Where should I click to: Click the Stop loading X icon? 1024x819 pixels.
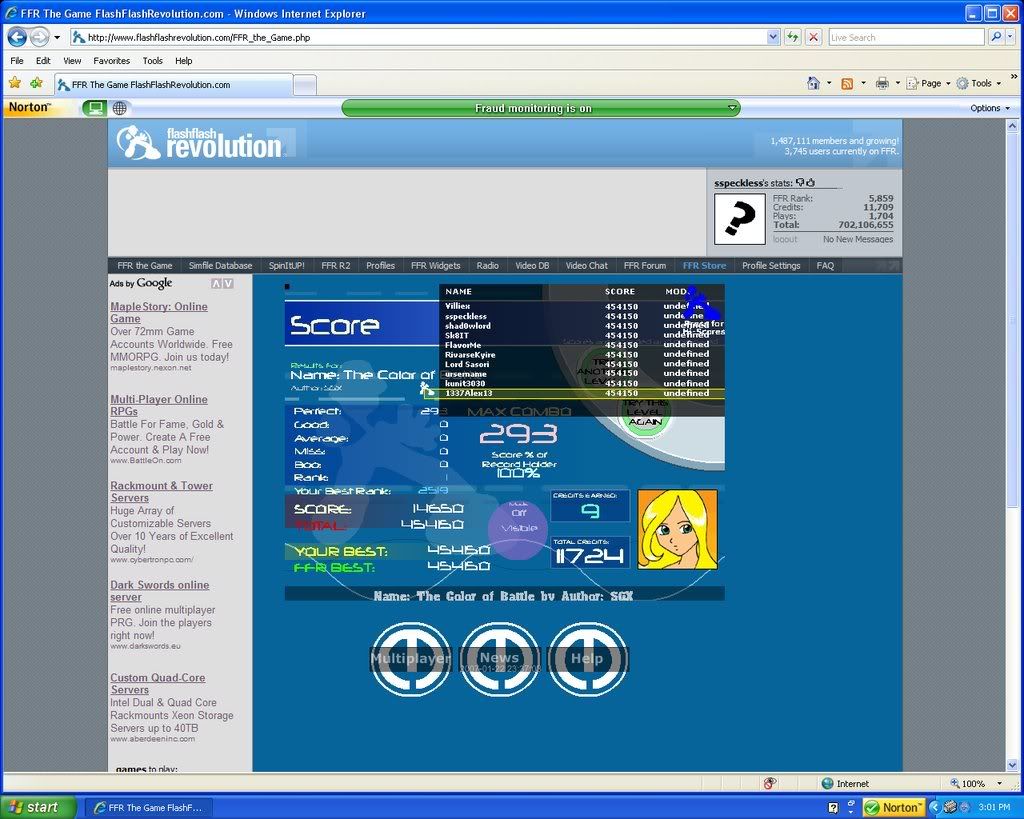click(813, 37)
